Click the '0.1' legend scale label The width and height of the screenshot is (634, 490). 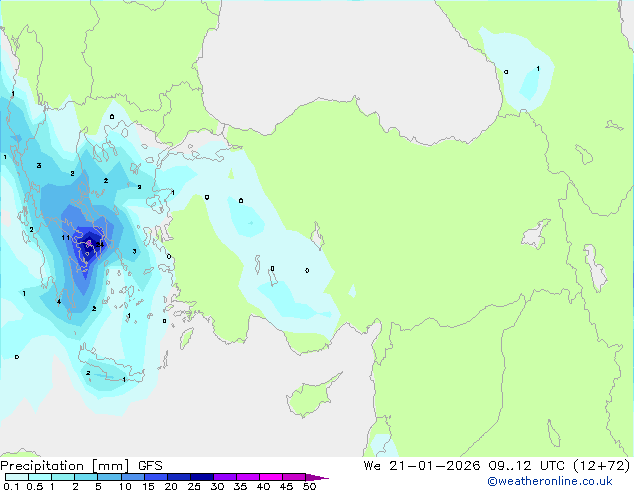tap(11, 486)
